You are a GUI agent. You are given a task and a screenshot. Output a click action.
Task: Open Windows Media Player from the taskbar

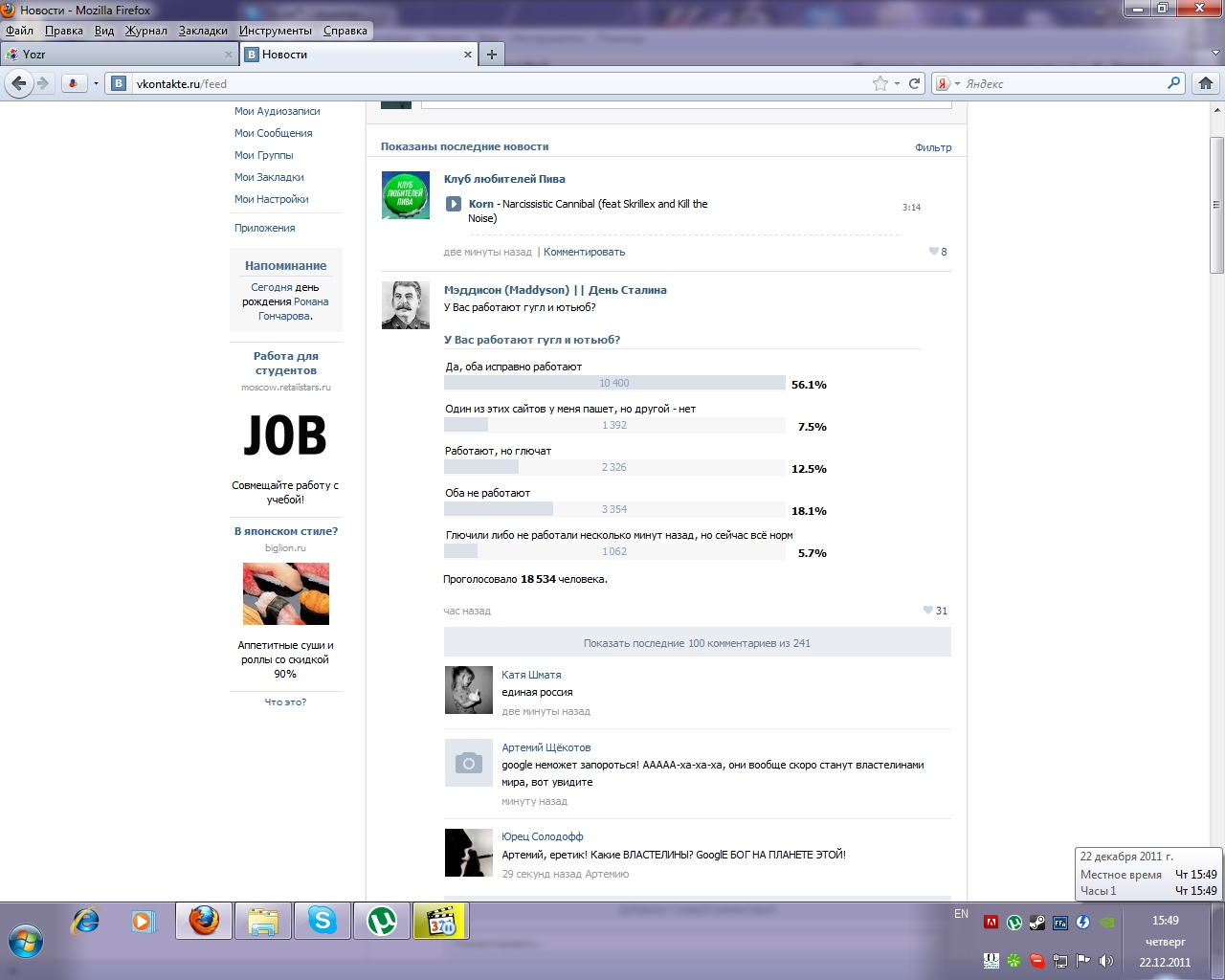tap(144, 921)
